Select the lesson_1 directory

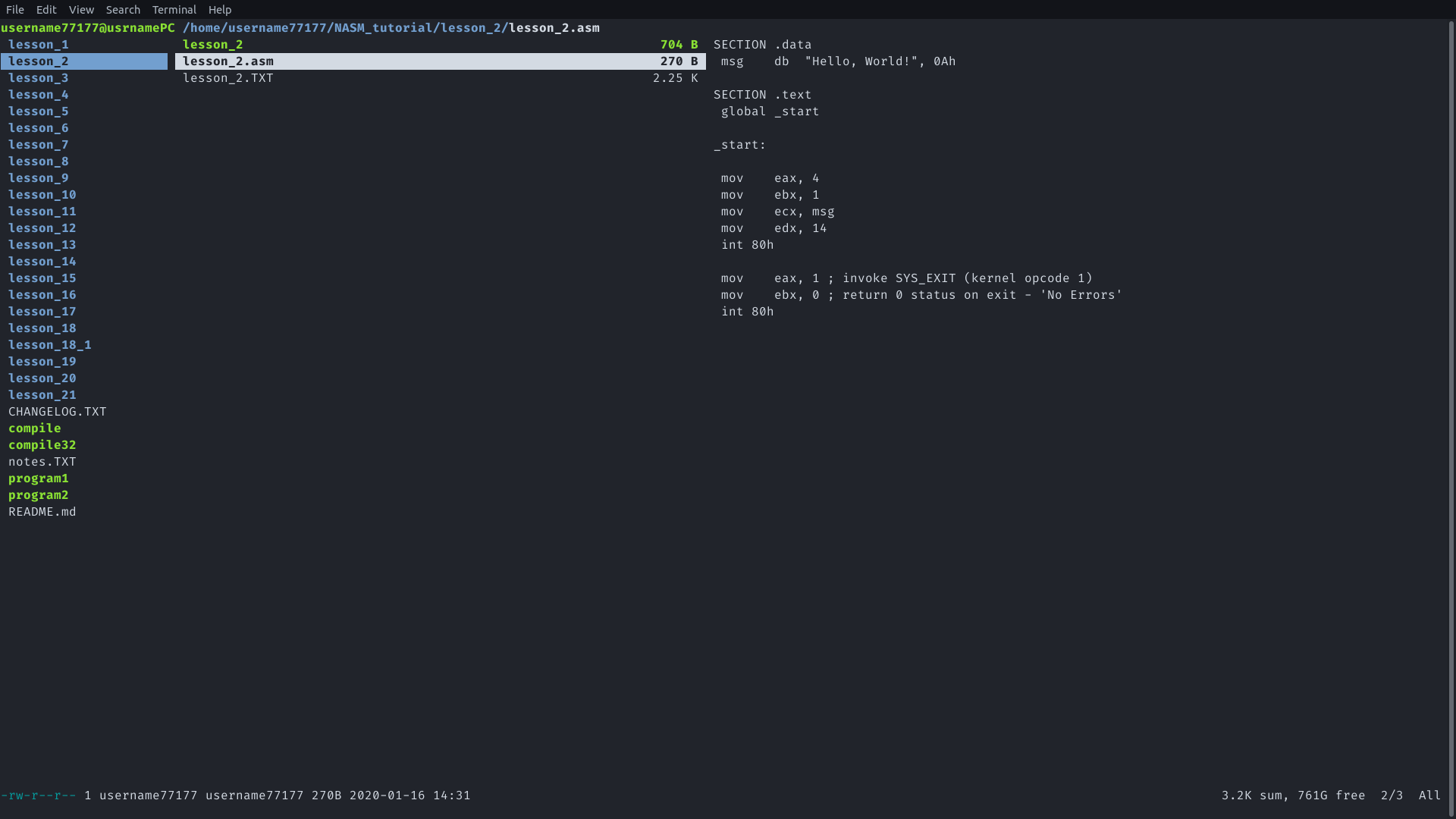pos(39,45)
